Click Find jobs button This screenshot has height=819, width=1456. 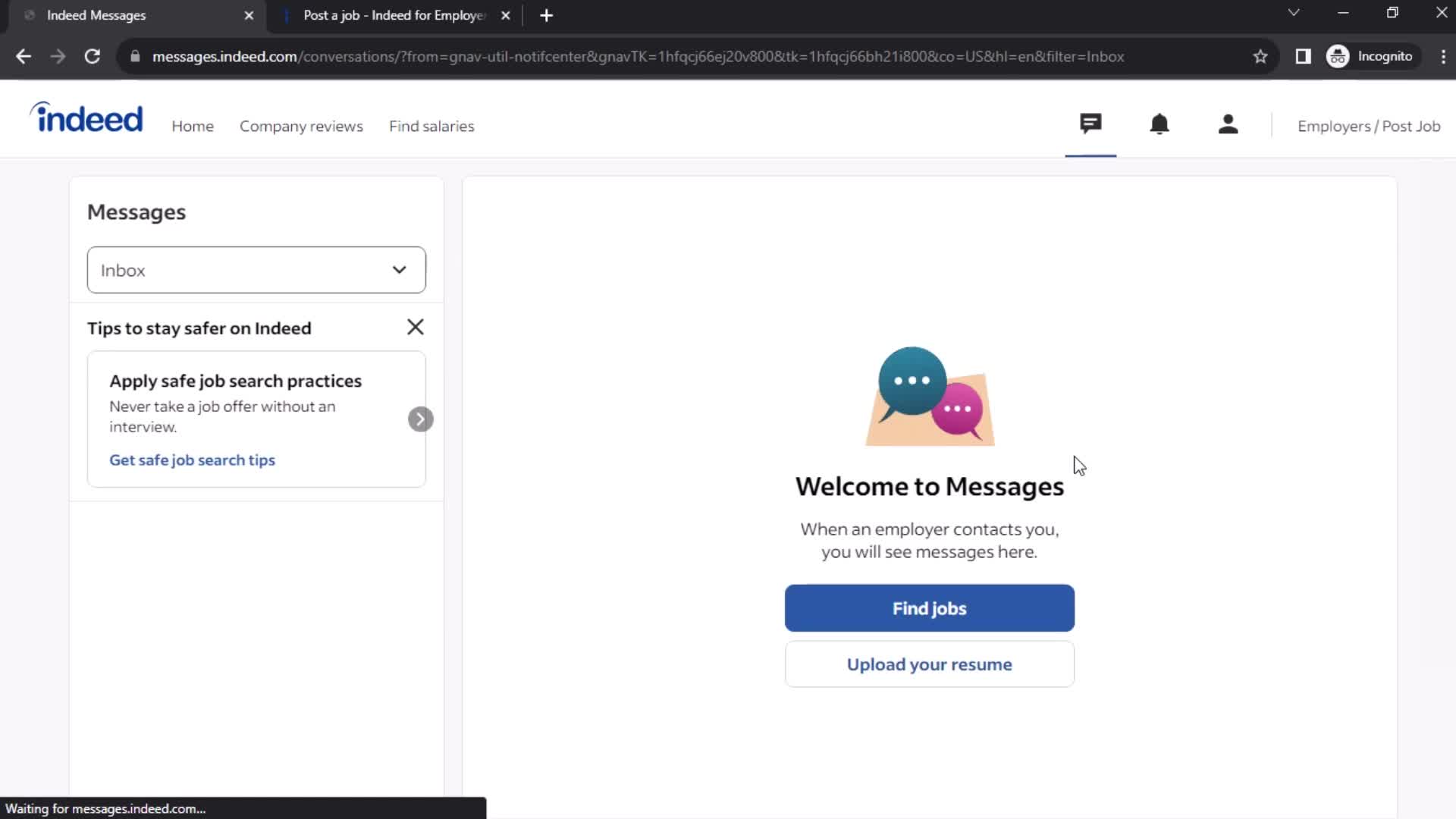pyautogui.click(x=930, y=608)
